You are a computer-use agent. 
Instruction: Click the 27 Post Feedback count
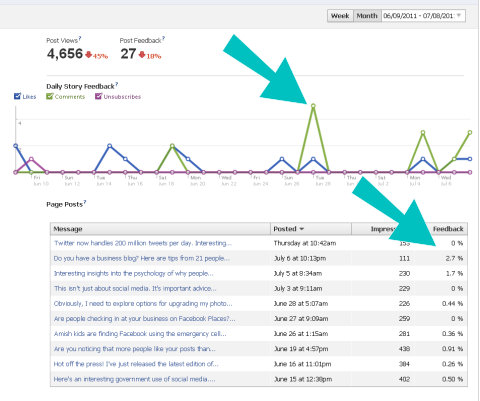pos(128,54)
